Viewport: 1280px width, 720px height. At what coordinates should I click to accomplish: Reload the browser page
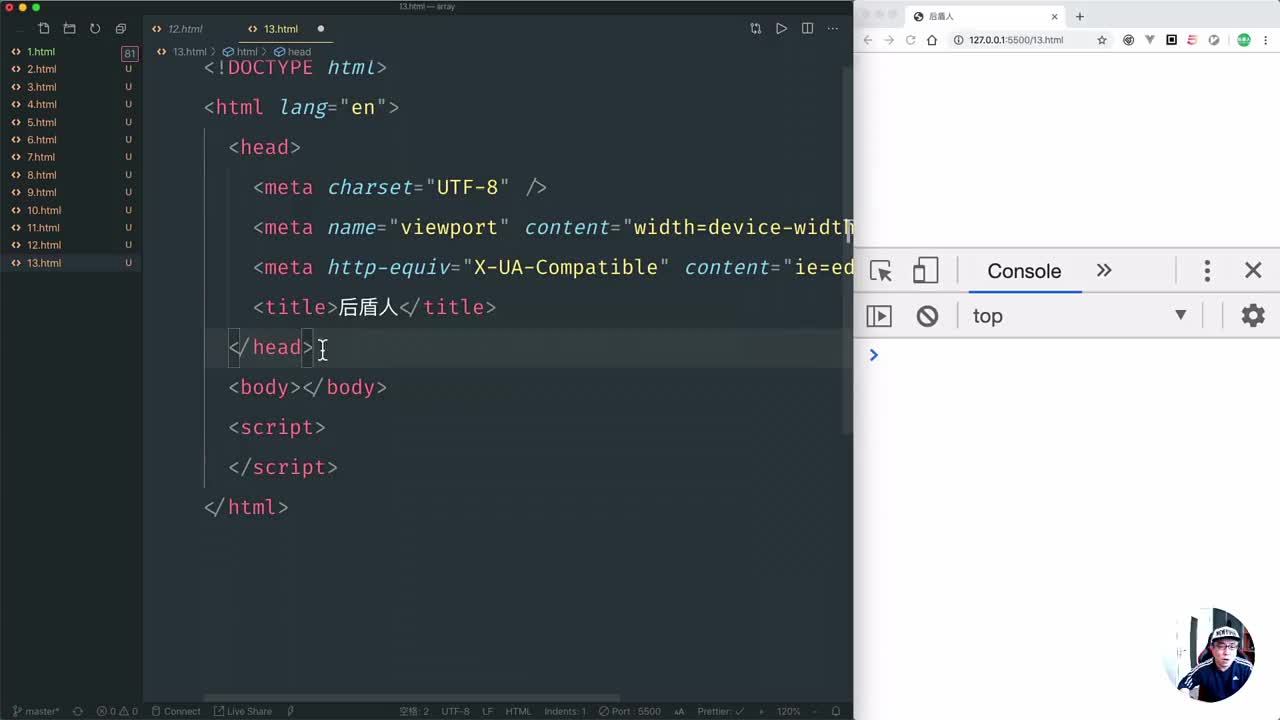911,40
